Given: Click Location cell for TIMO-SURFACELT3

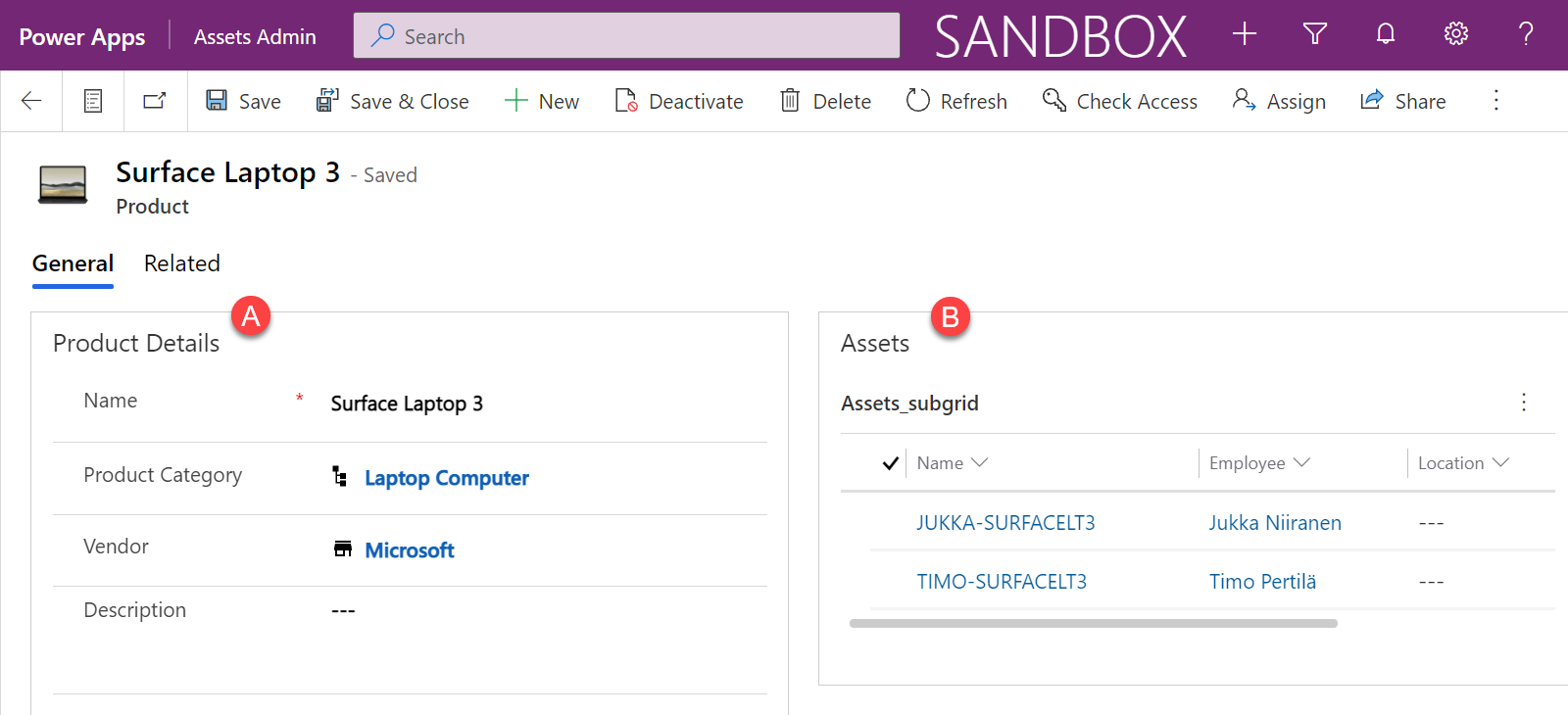Looking at the screenshot, I should [1431, 582].
